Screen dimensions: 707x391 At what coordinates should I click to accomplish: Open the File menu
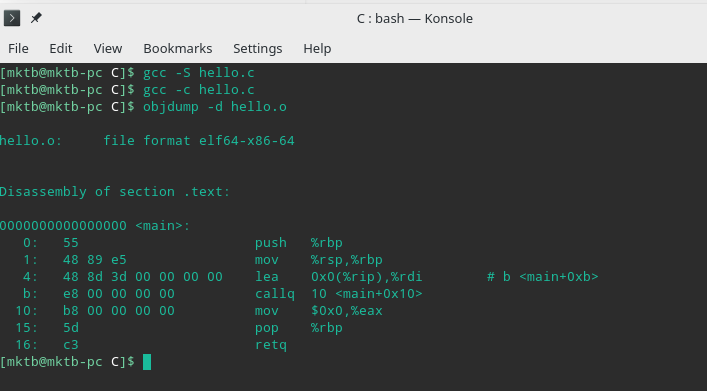pyautogui.click(x=18, y=48)
